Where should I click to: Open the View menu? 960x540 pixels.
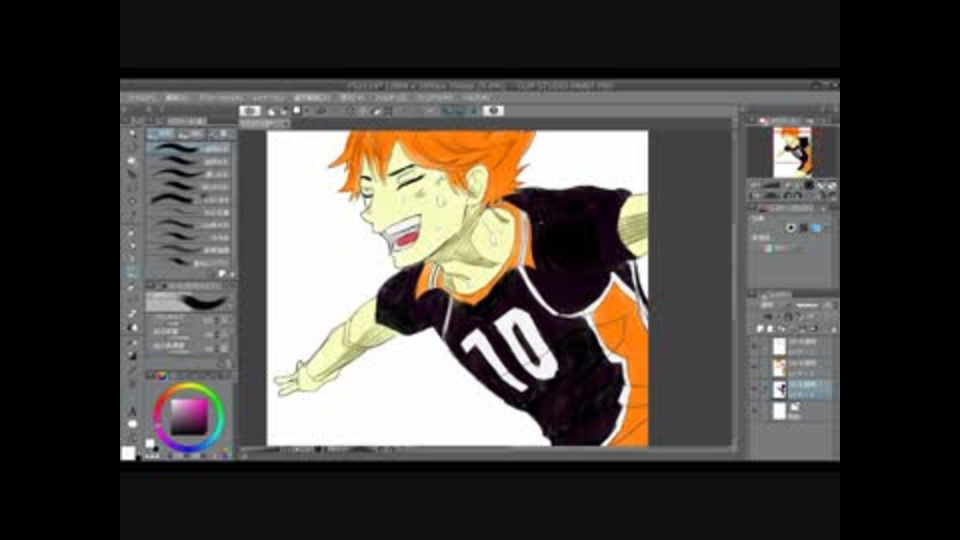point(352,98)
